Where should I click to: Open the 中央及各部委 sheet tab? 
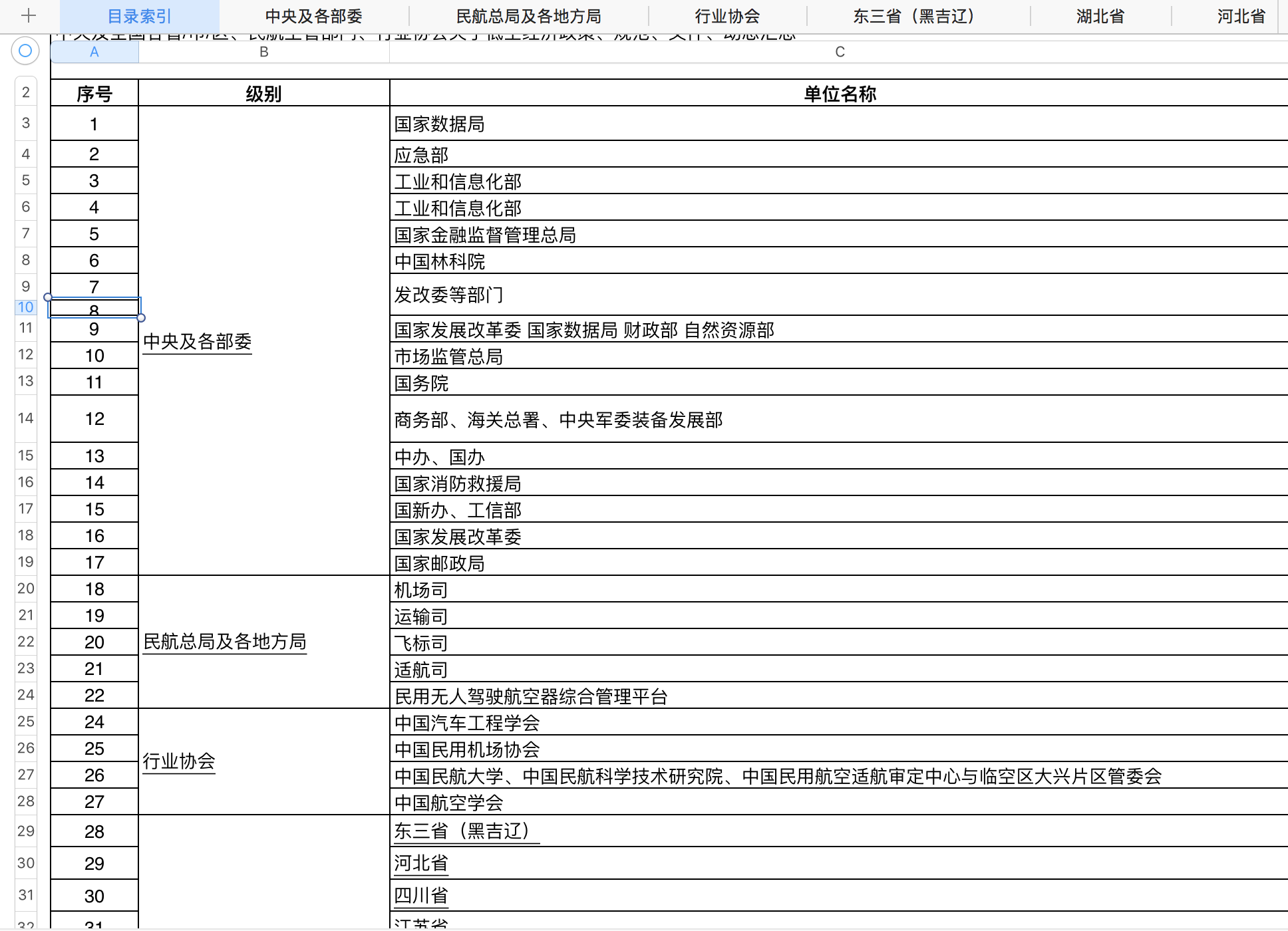coord(313,16)
